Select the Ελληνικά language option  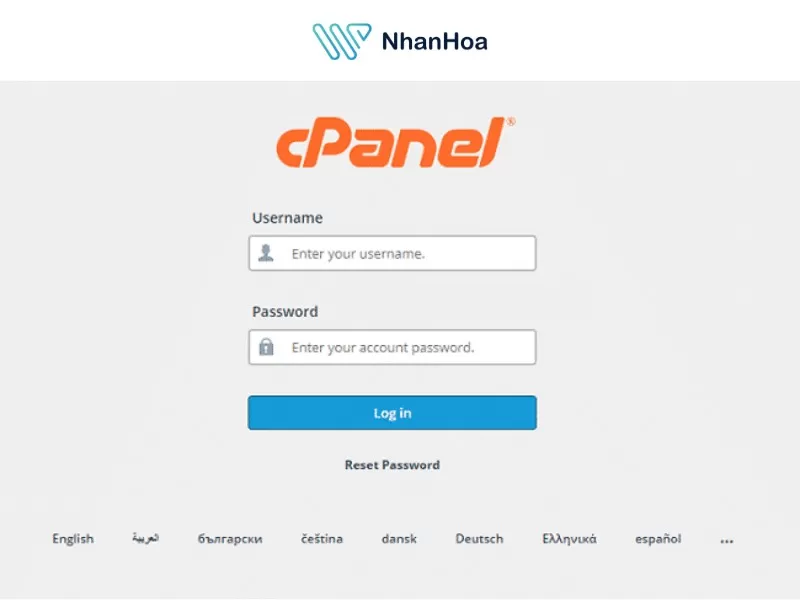tap(571, 539)
